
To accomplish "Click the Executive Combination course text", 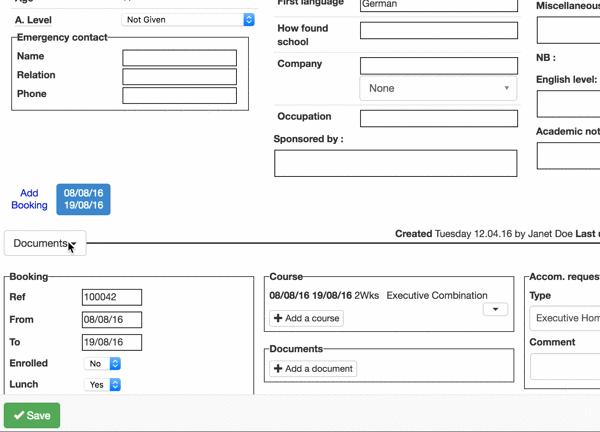I will (437, 295).
